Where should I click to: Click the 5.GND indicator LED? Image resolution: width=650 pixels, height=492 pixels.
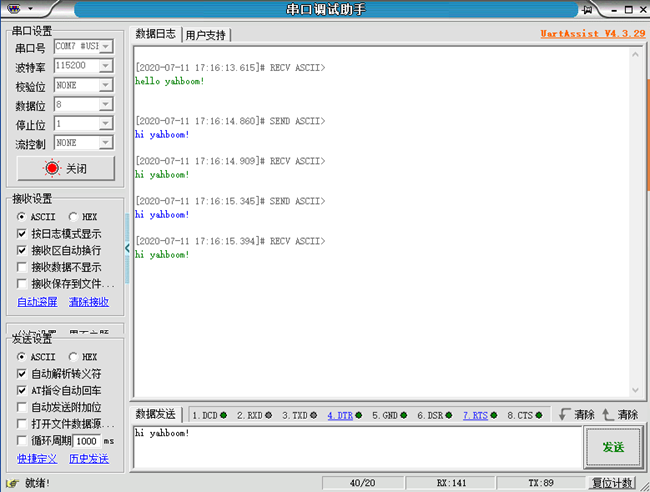pyautogui.click(x=404, y=415)
